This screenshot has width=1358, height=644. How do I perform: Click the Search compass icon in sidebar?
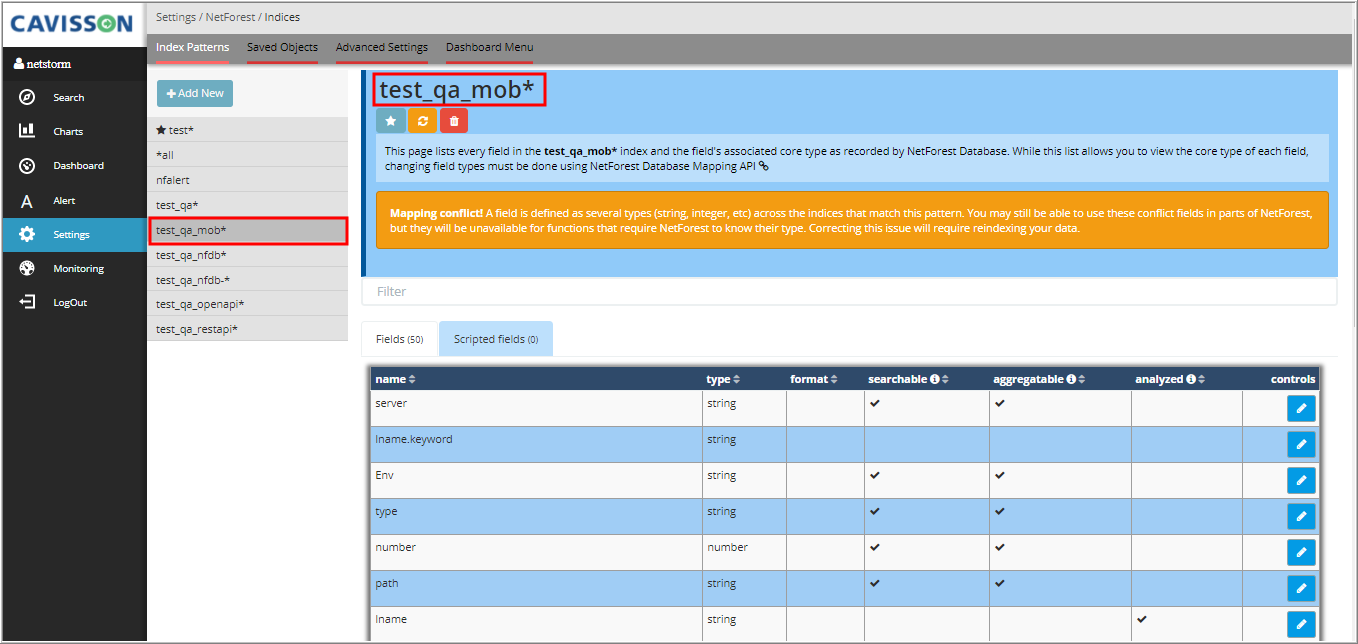[28, 97]
